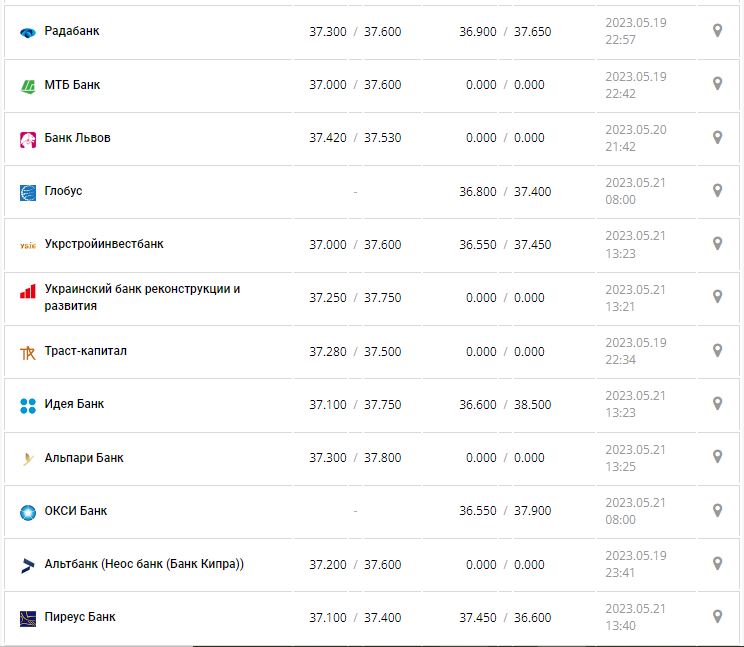Click Пиреус Банк rate 37.100 / 37.400
Viewport: 744px width, 647px height.
coord(355,617)
